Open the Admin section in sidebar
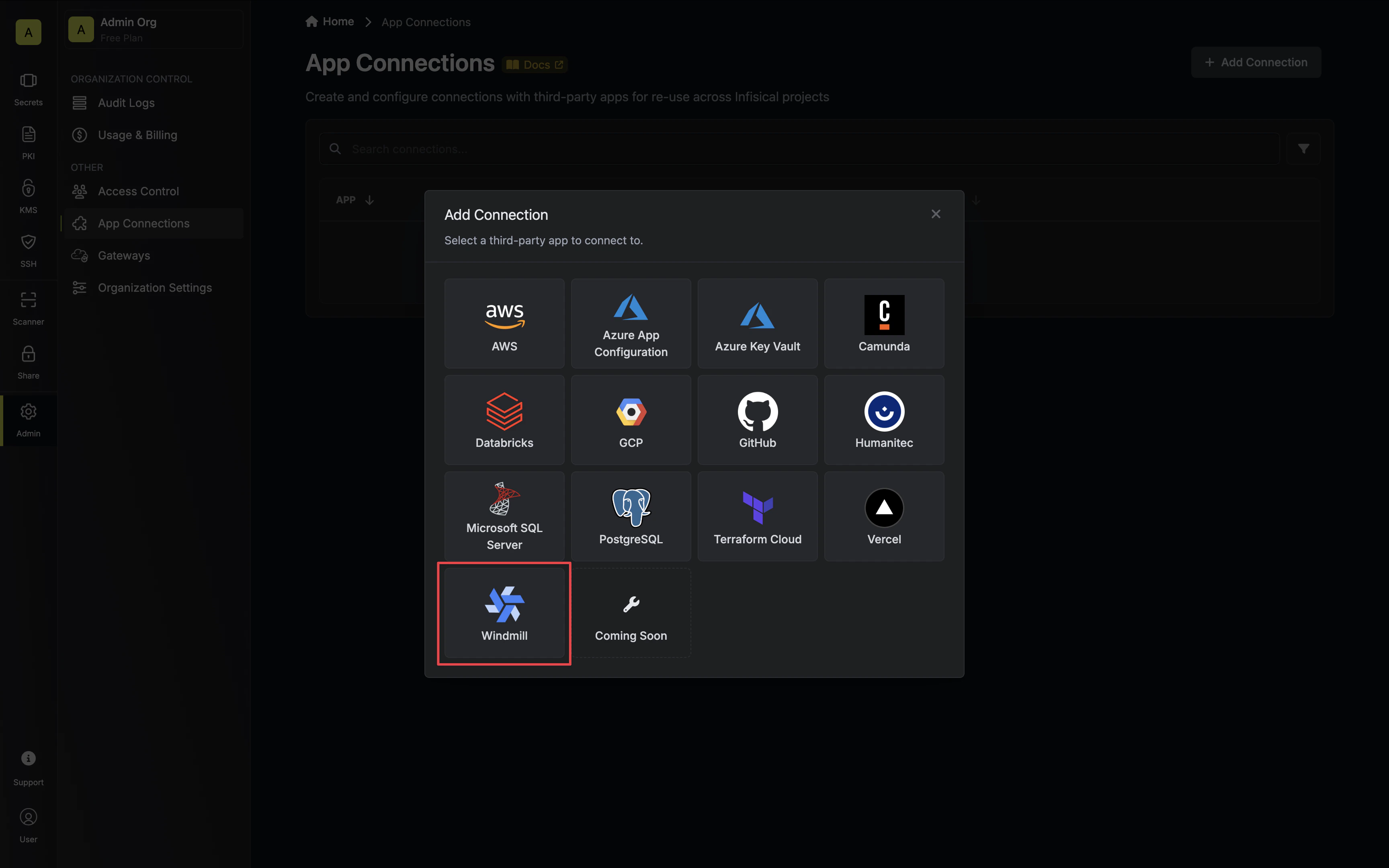 point(28,421)
